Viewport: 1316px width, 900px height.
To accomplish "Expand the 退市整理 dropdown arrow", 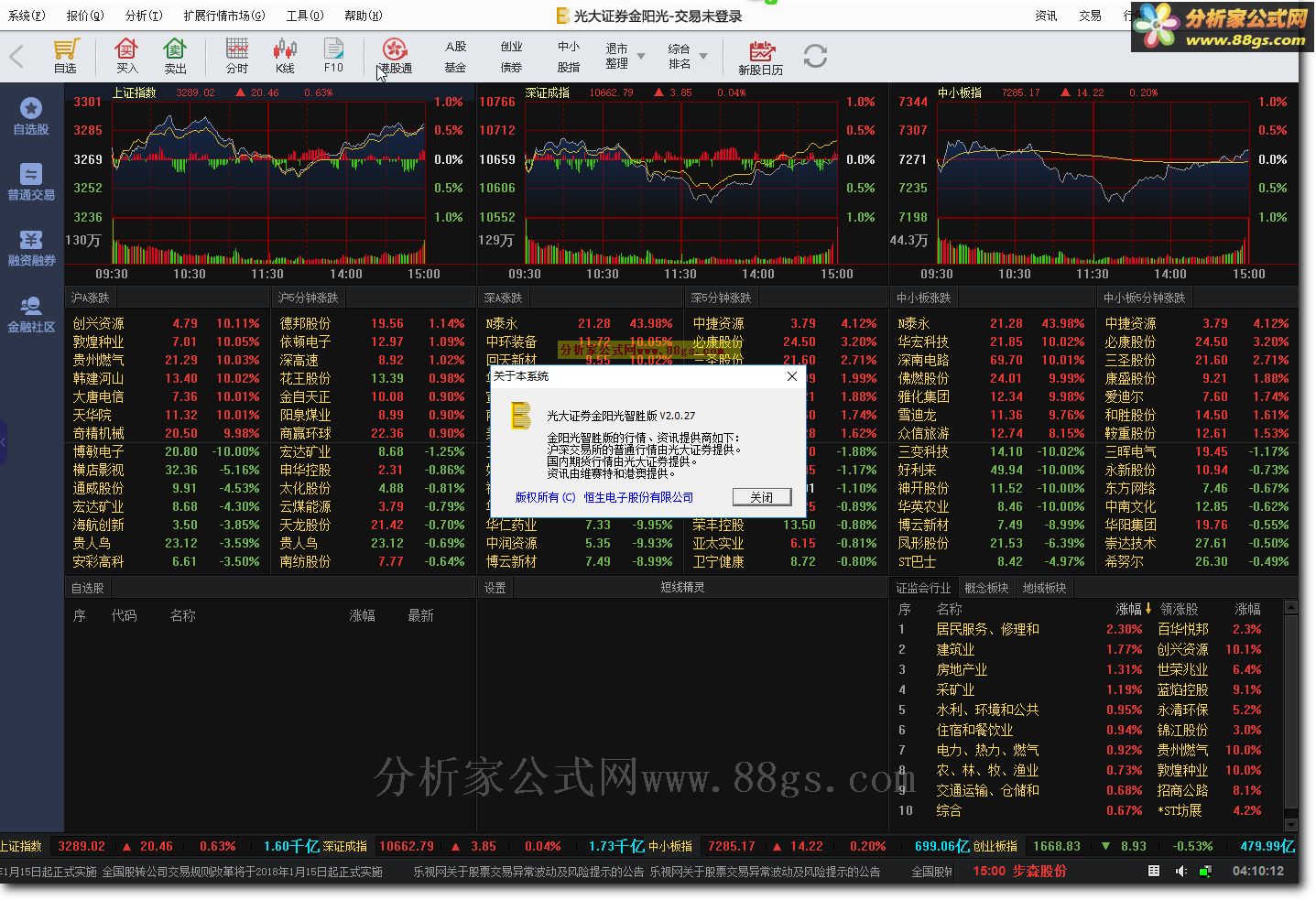I will (x=641, y=56).
